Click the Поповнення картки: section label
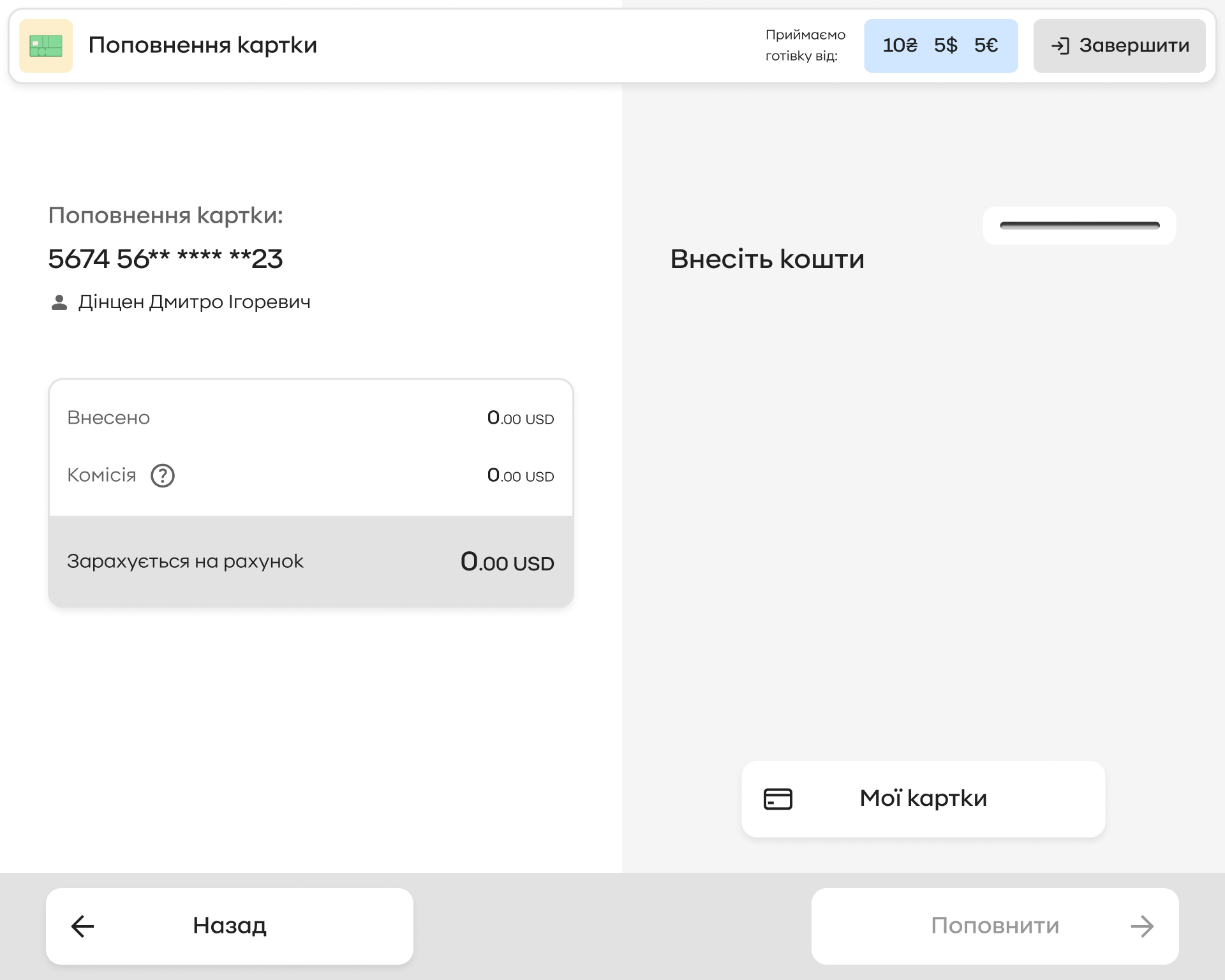The image size is (1225, 980). pos(165,216)
